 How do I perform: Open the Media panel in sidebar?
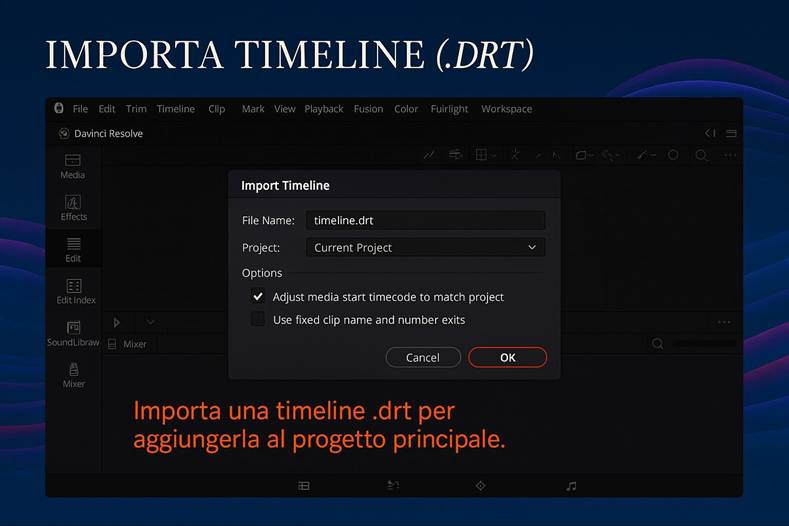[72, 167]
